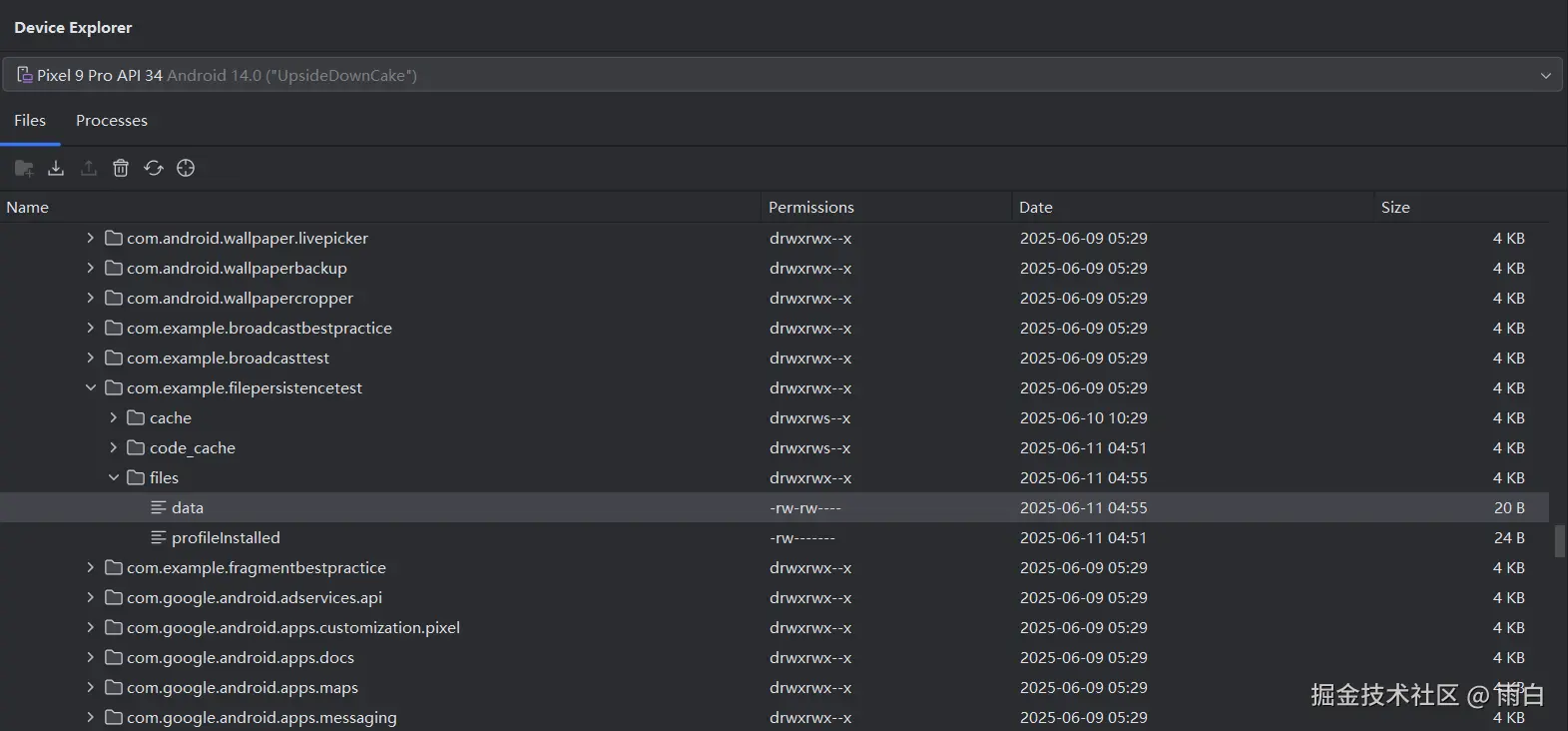This screenshot has height=731, width=1568.
Task: Click the Date column header
Action: [x=1036, y=207]
